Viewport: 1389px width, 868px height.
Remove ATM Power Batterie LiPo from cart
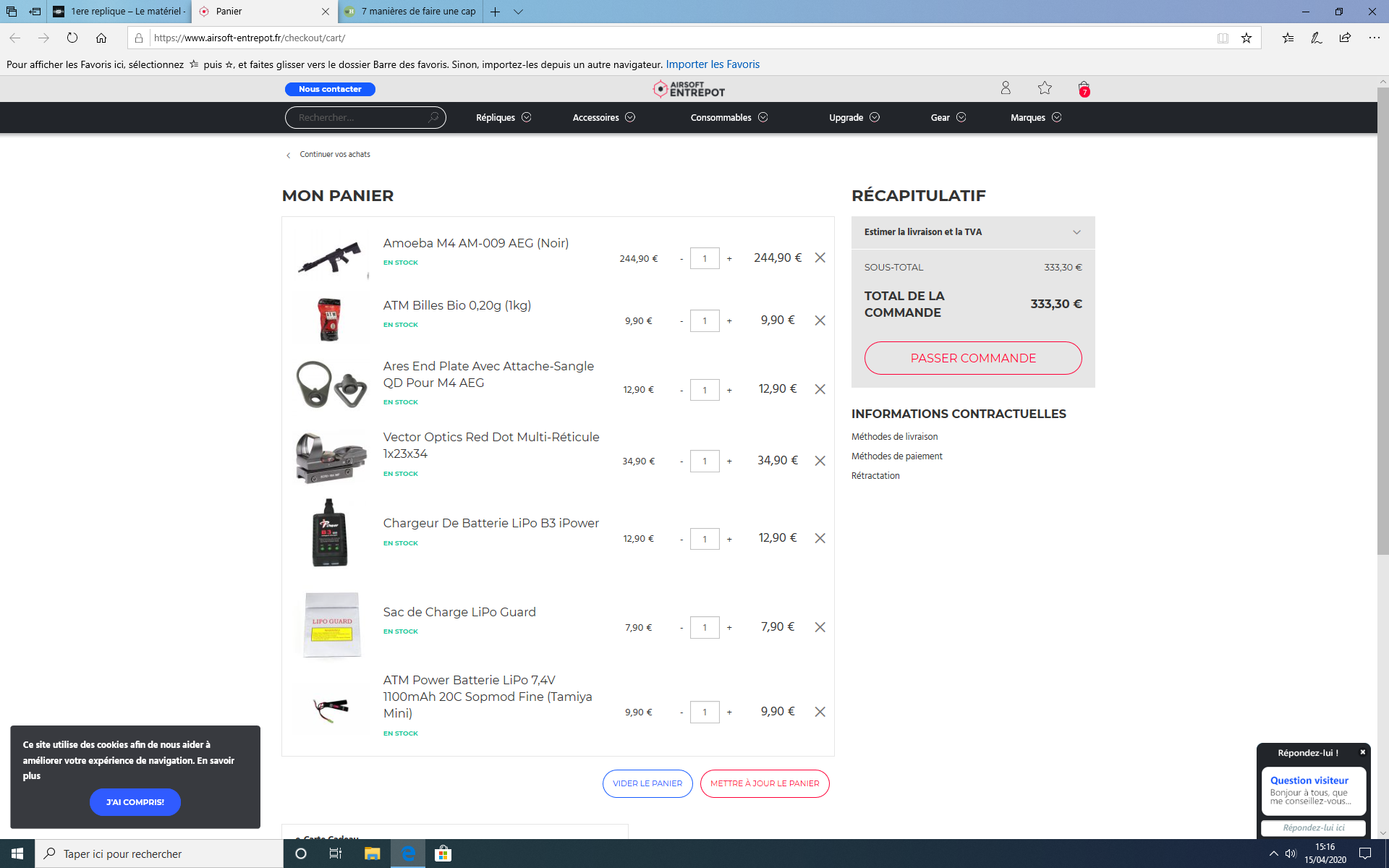[x=820, y=712]
